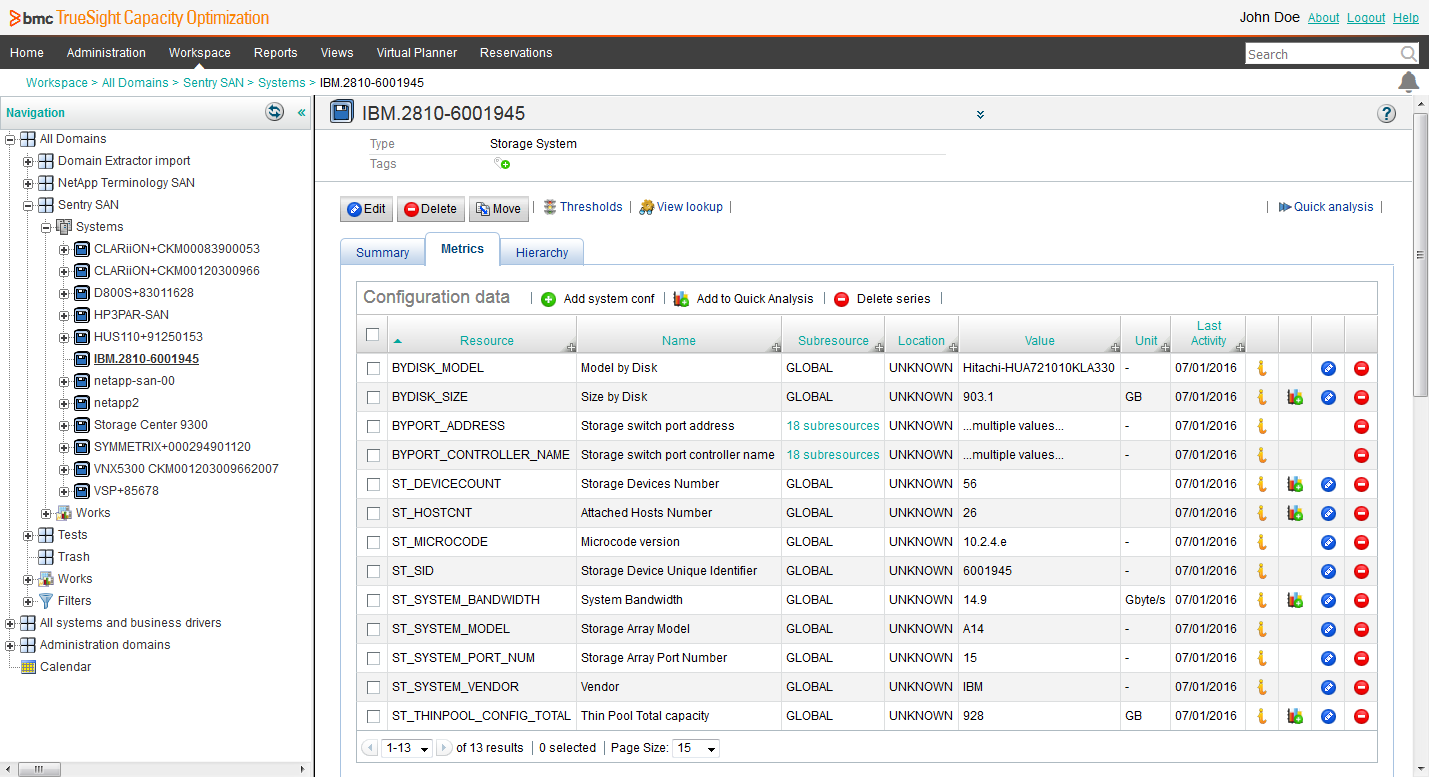Click into the Search field

tap(1322, 54)
